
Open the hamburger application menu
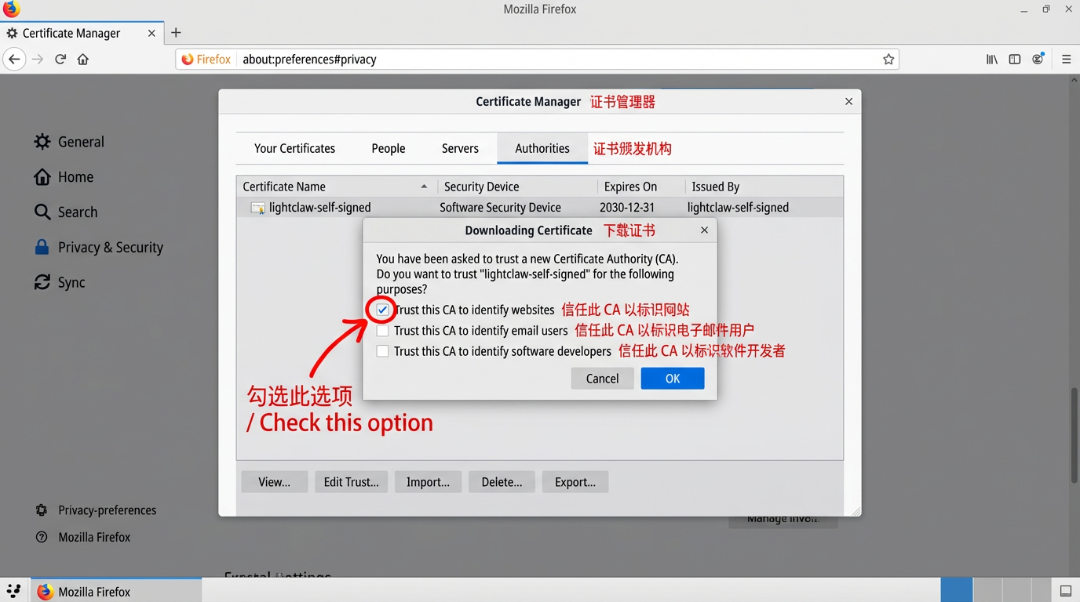[1066, 59]
